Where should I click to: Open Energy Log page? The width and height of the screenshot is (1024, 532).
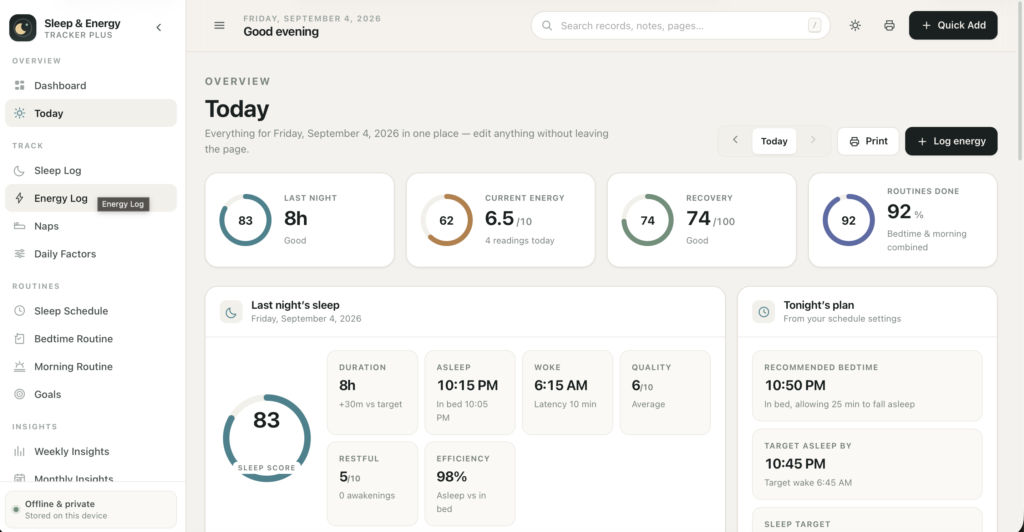pyautogui.click(x=91, y=198)
